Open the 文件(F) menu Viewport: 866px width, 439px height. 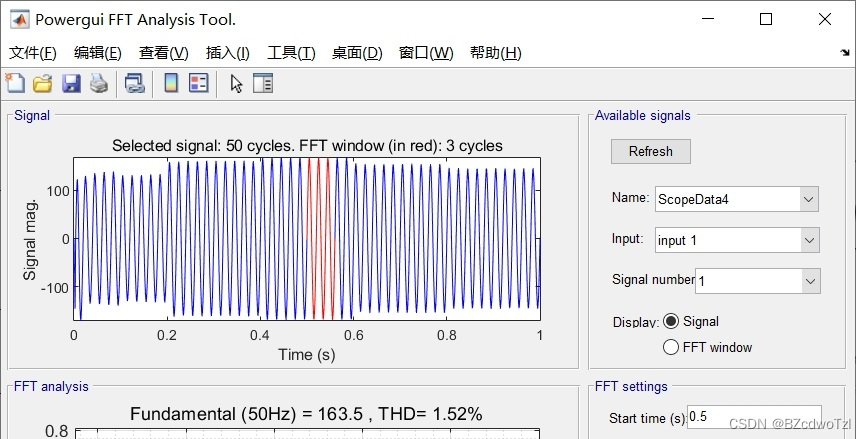click(x=33, y=53)
